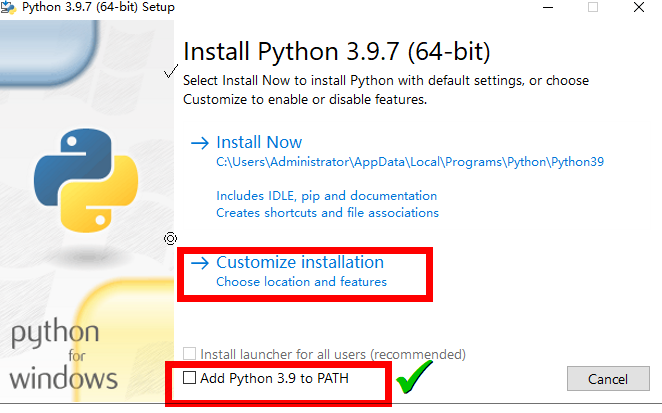This screenshot has height=413, width=662.
Task: Enable Add Python 3.9 to PATH
Action: point(190,379)
